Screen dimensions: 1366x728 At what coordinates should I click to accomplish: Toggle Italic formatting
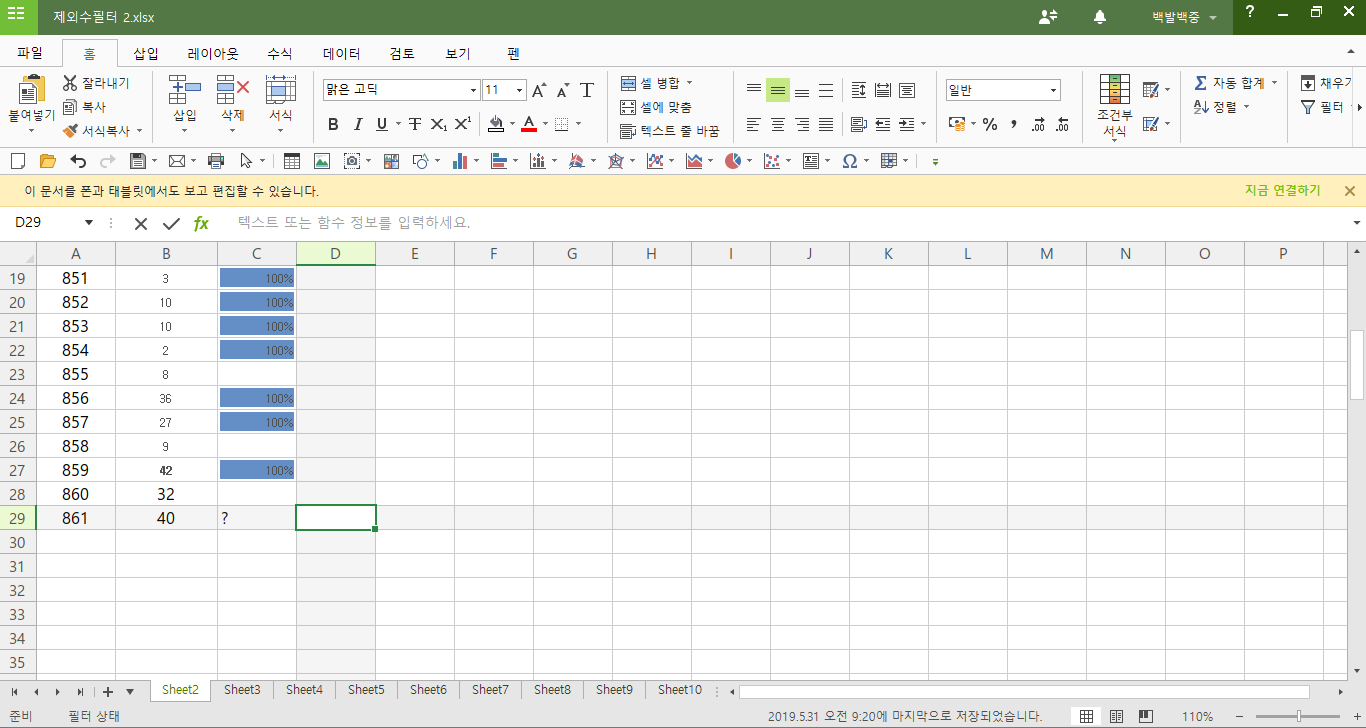(358, 125)
